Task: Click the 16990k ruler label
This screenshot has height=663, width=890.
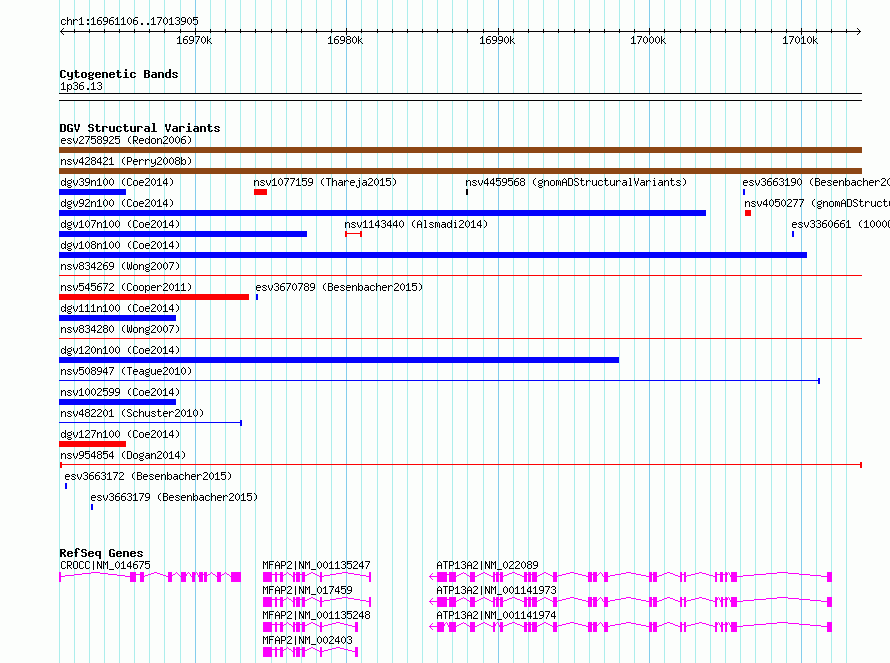Action: (x=497, y=40)
